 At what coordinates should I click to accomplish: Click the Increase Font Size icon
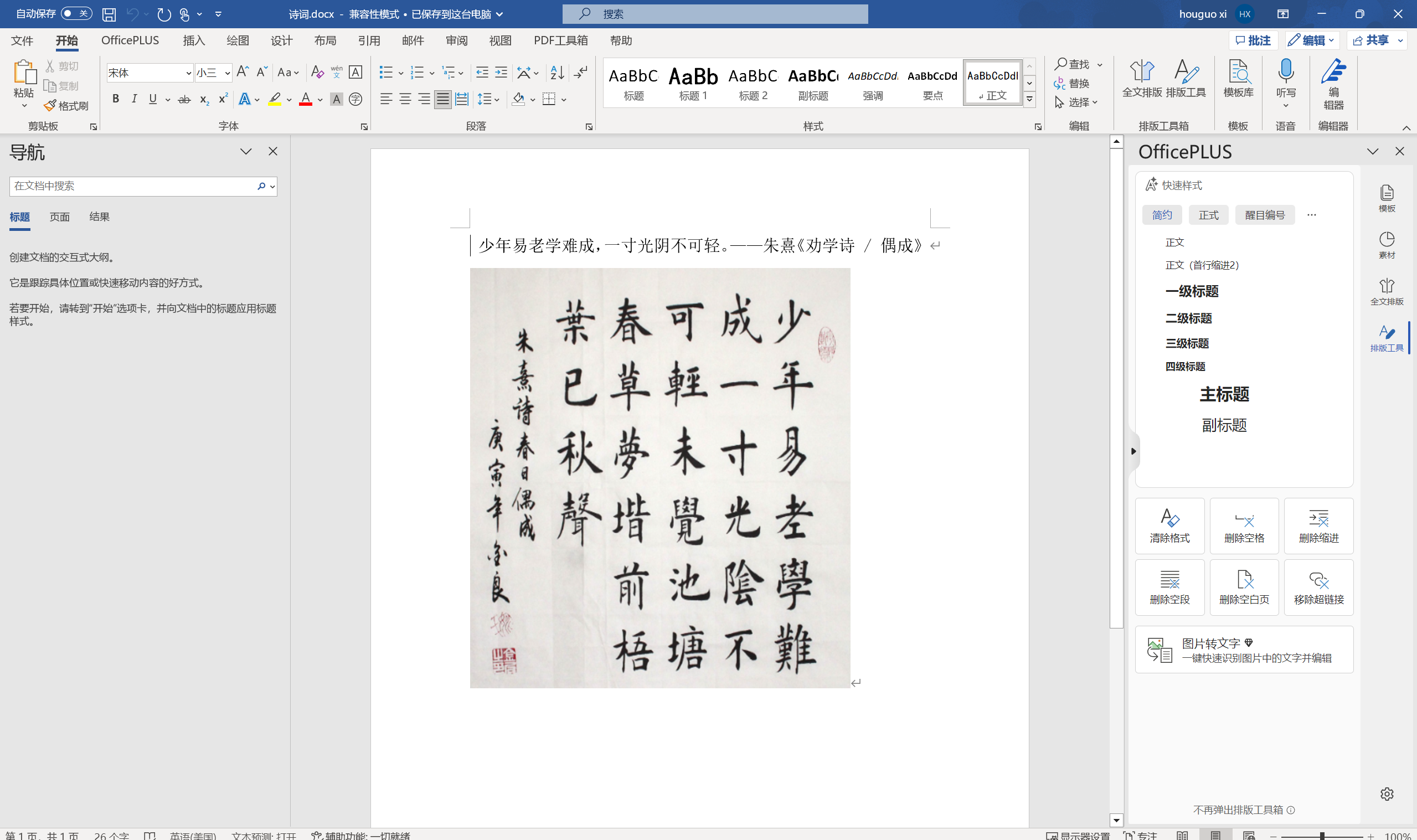click(242, 72)
